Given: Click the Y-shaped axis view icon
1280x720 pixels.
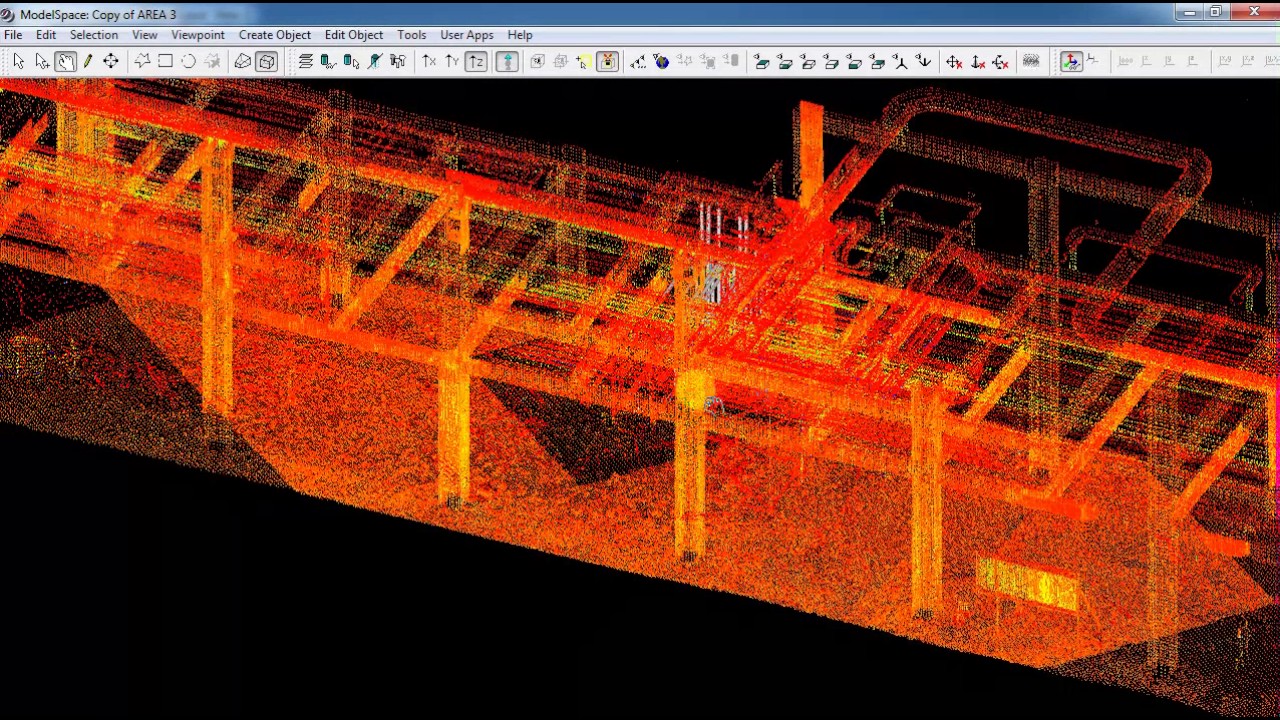Looking at the screenshot, I should [900, 62].
